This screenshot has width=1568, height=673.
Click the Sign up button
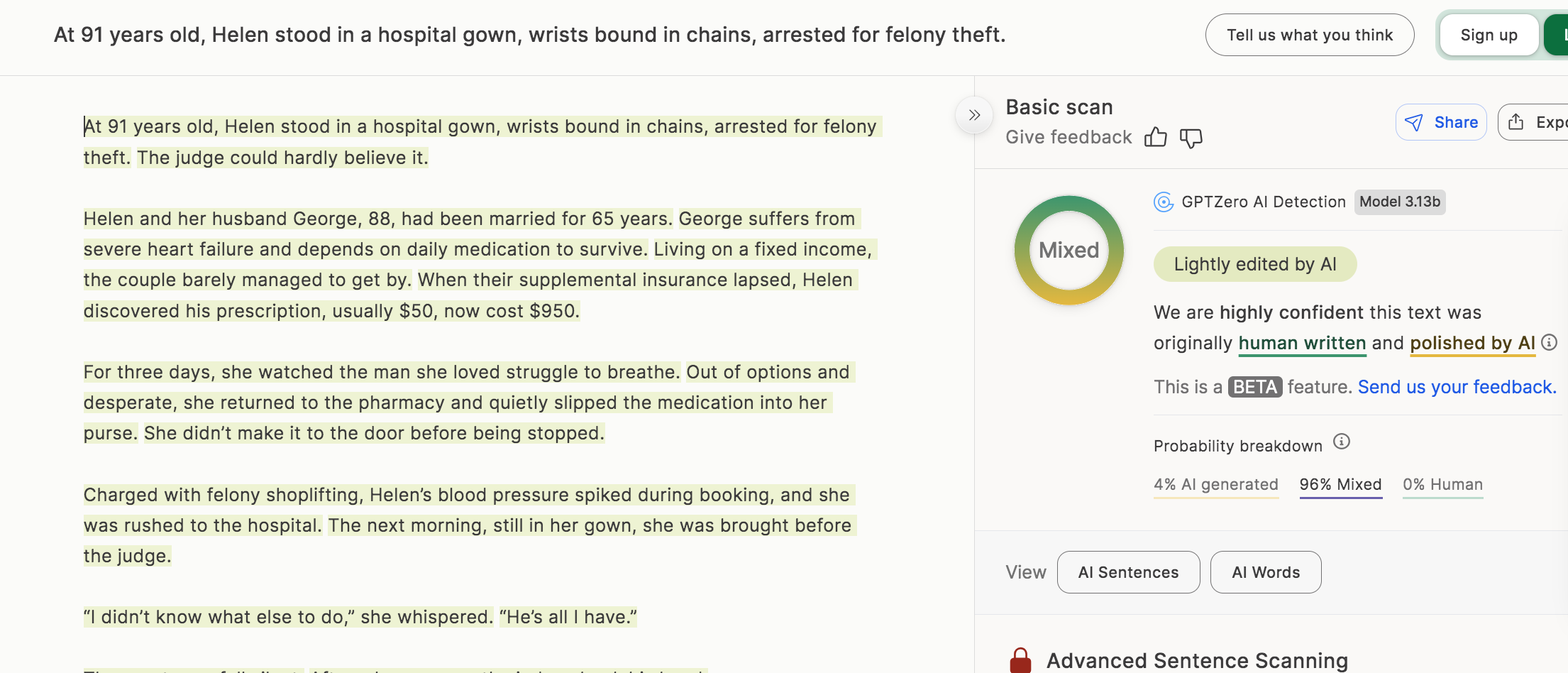click(1489, 35)
